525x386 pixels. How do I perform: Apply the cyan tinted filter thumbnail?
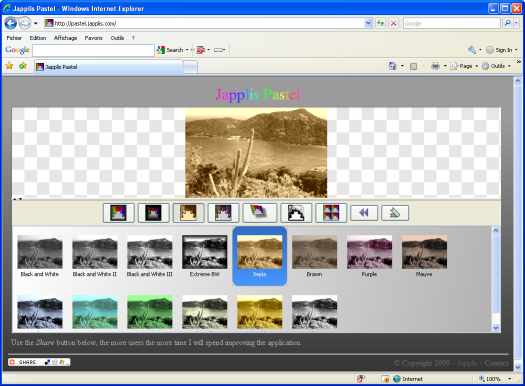coord(95,312)
